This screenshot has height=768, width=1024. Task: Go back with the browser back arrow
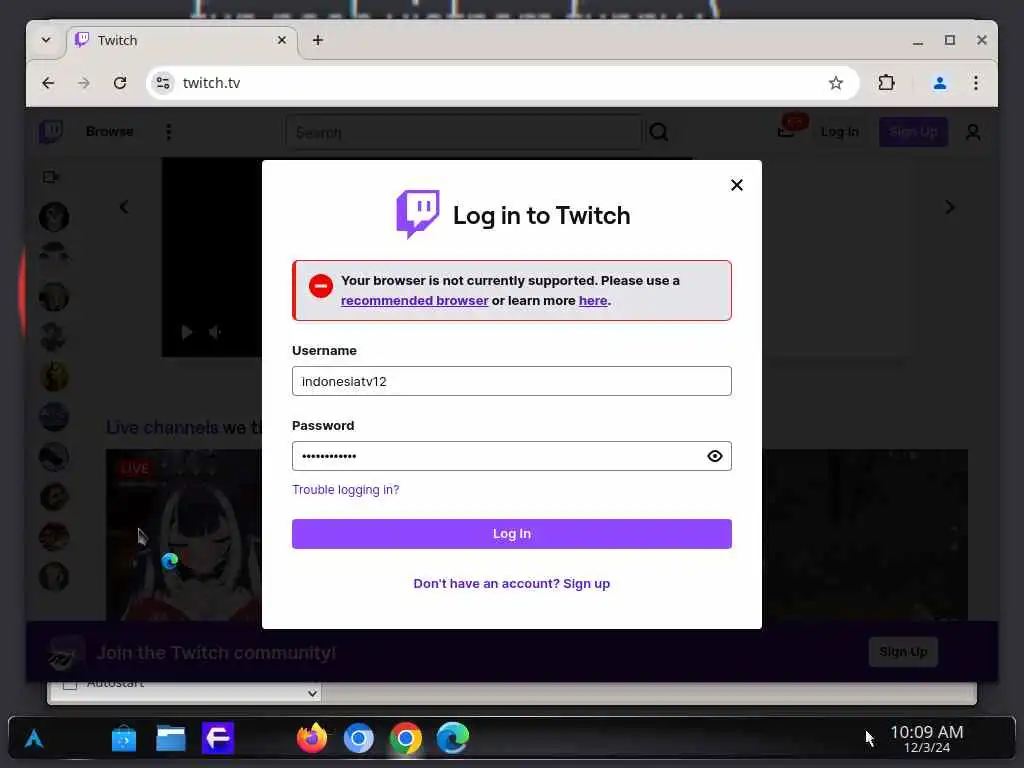48,83
